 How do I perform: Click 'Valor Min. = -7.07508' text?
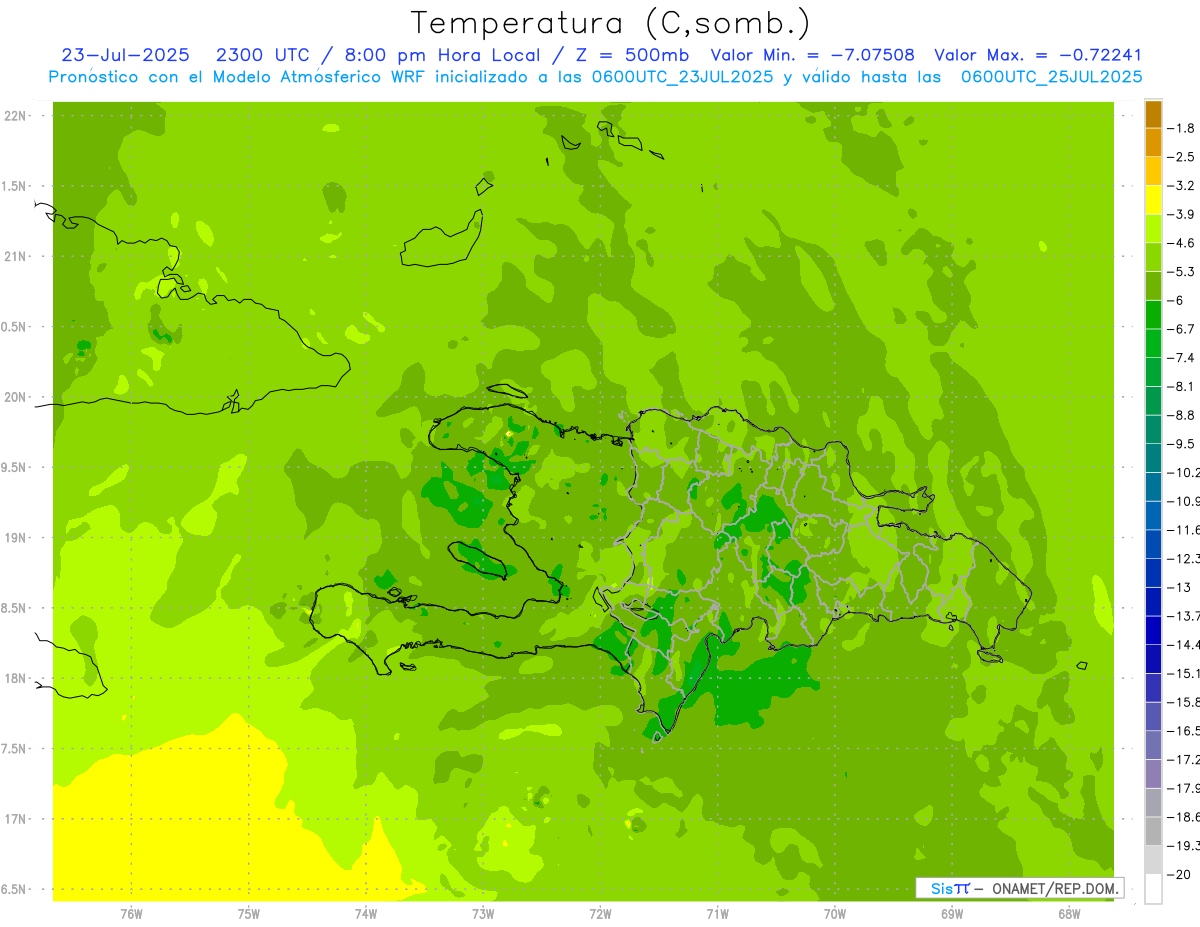click(812, 55)
